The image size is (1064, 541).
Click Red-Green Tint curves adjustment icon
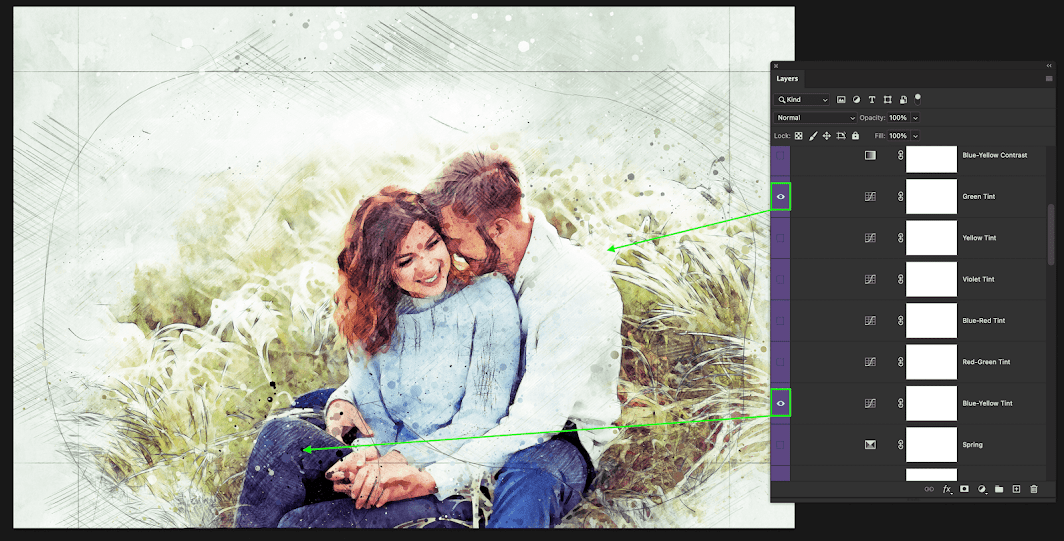click(x=870, y=362)
